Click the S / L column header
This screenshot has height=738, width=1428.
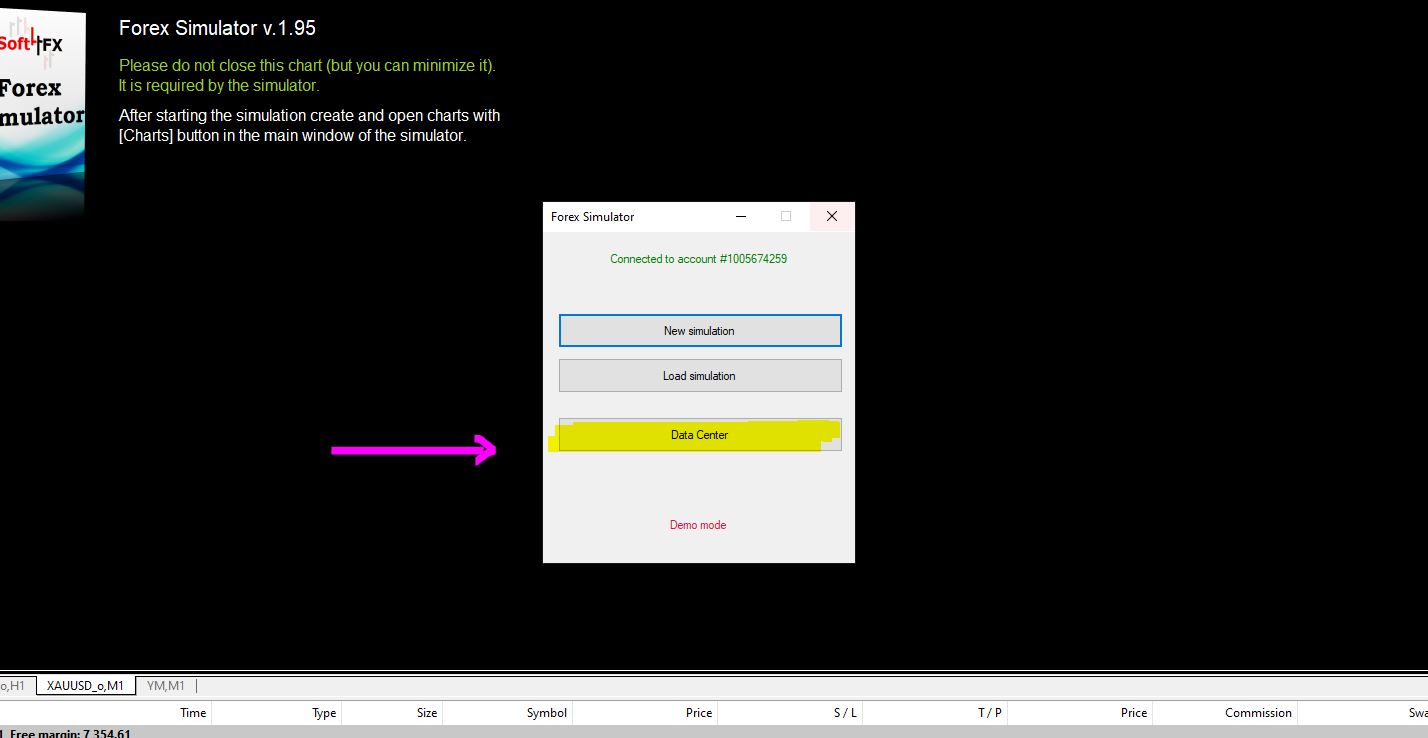tap(845, 713)
